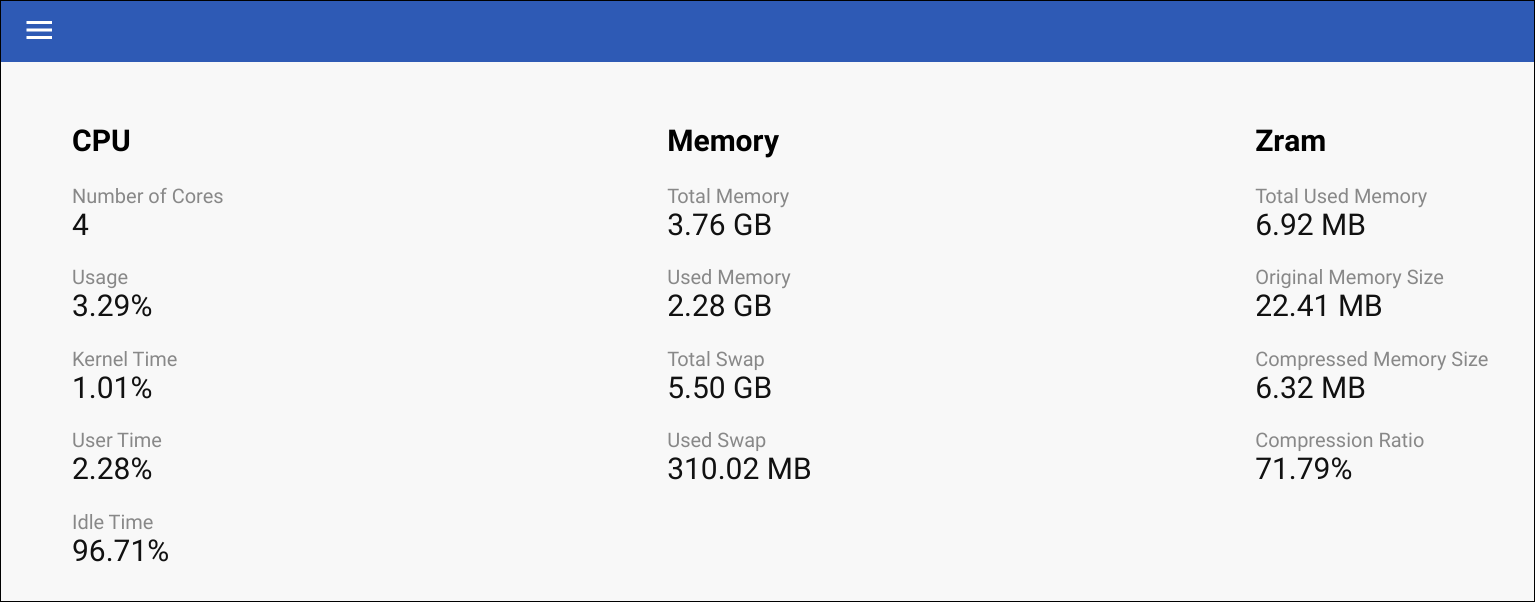
Task: Select the Total Swap value
Action: coord(719,388)
